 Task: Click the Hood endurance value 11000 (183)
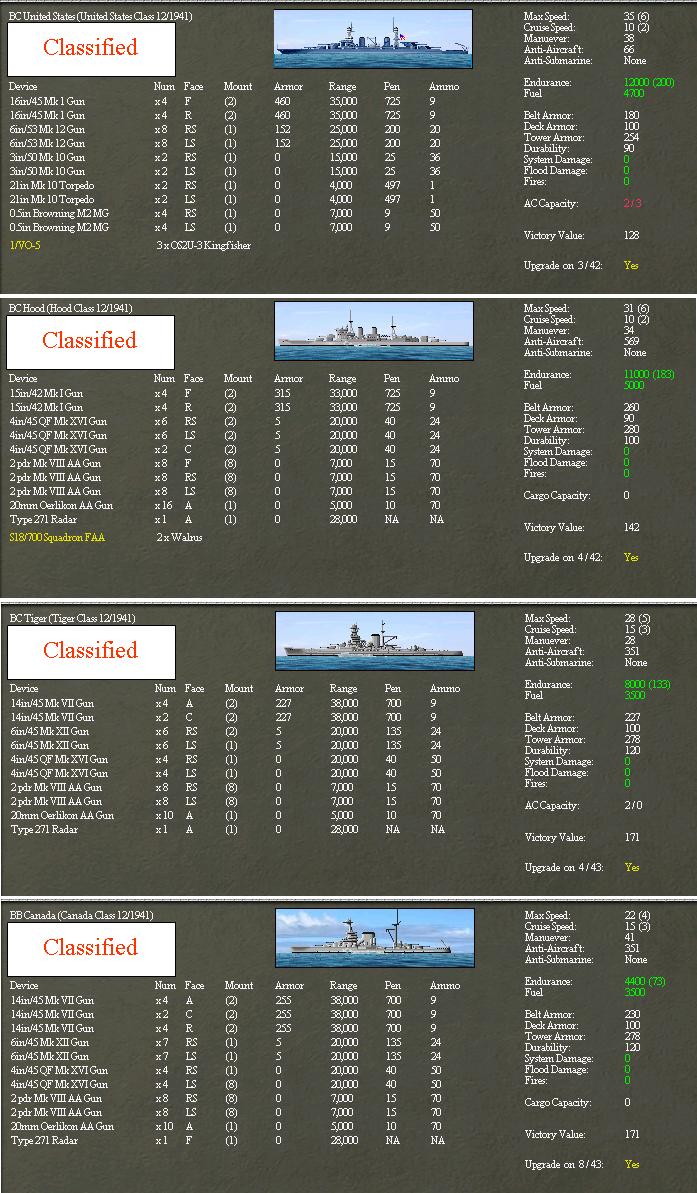click(x=647, y=374)
